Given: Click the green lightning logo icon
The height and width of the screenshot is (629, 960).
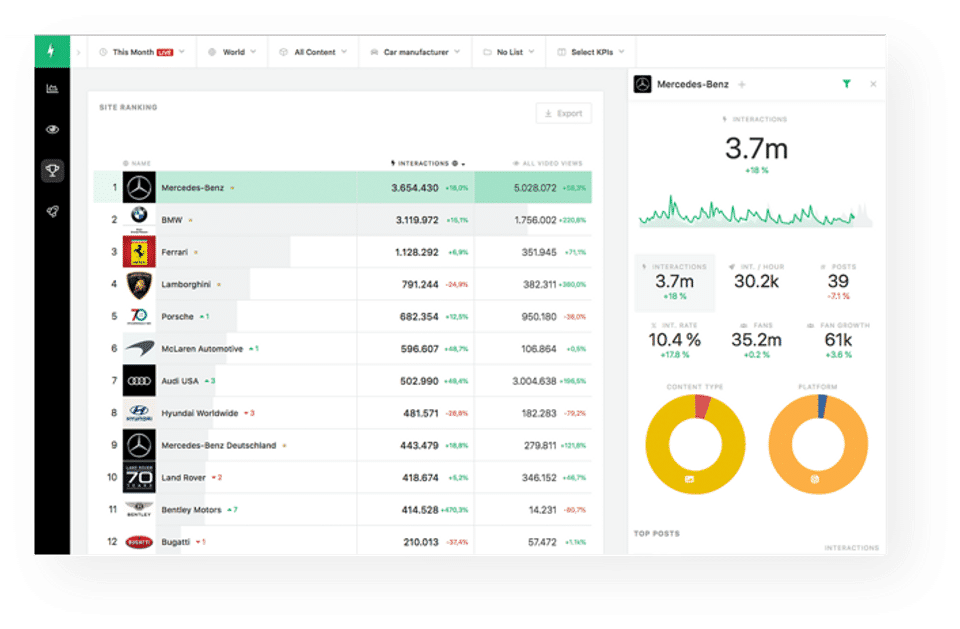Looking at the screenshot, I should pyautogui.click(x=52, y=51).
